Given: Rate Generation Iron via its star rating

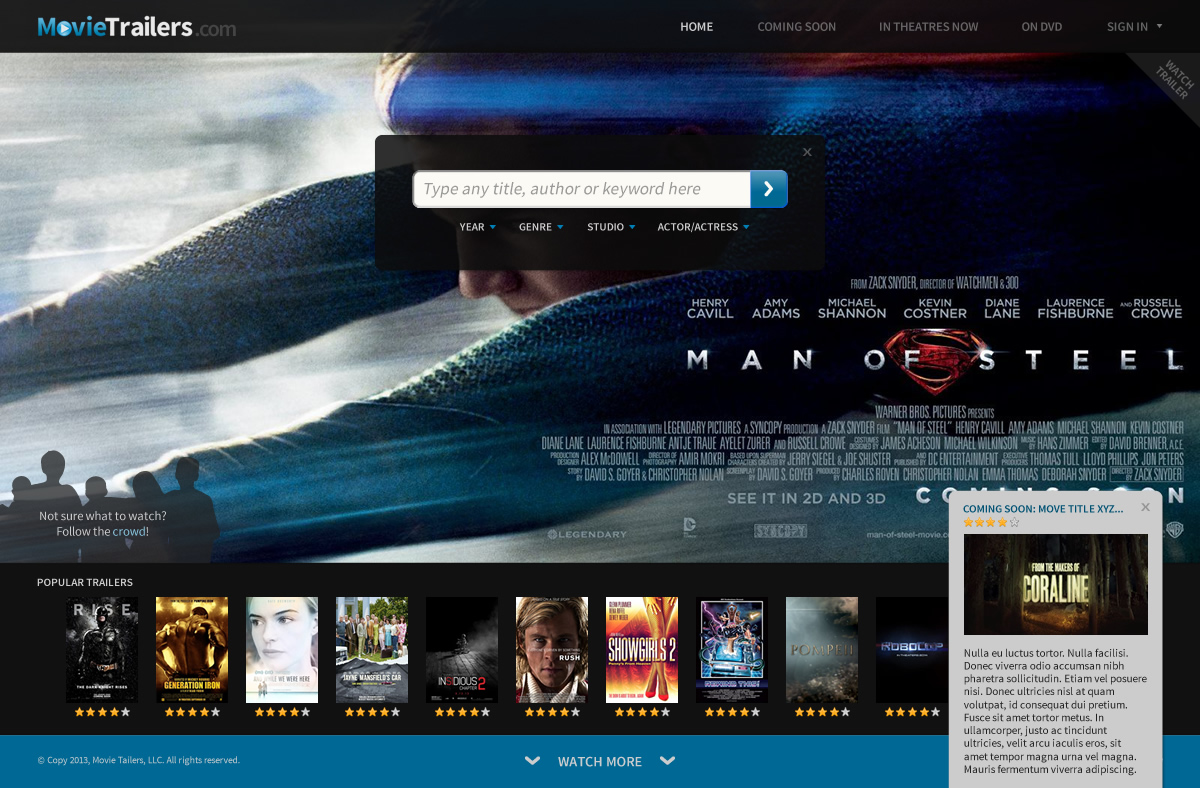Looking at the screenshot, I should click(192, 712).
